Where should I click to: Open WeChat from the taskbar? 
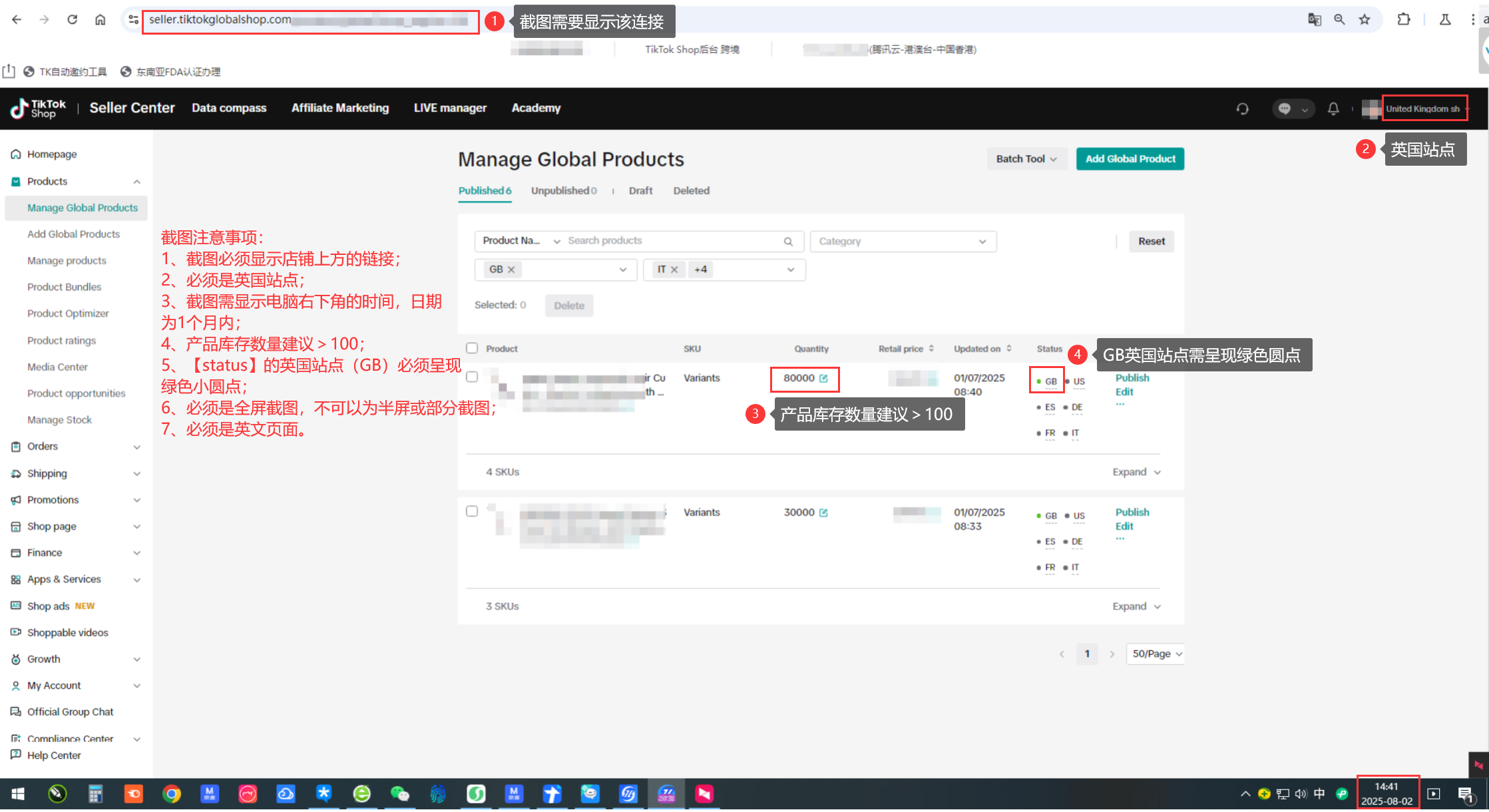399,793
